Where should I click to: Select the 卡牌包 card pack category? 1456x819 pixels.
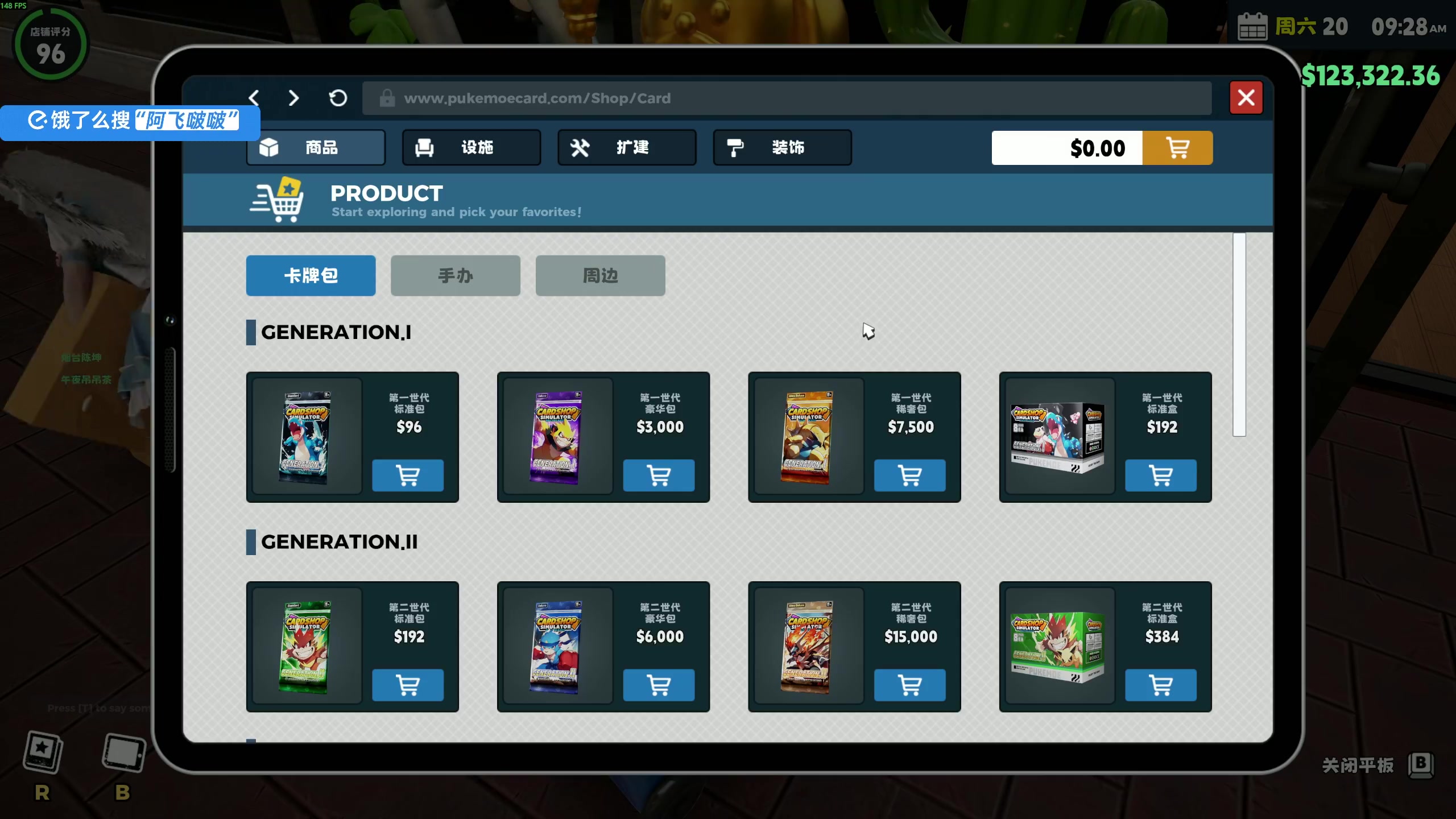(311, 275)
